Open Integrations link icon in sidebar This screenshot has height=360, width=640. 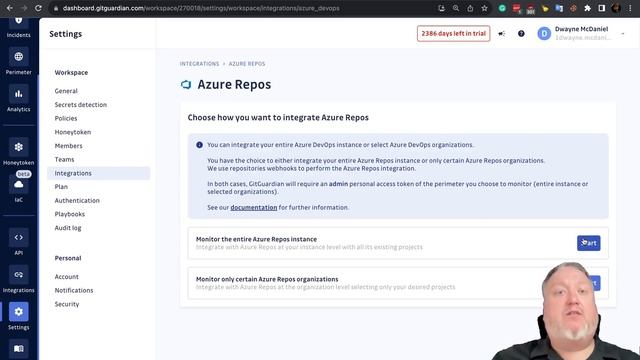[18, 275]
